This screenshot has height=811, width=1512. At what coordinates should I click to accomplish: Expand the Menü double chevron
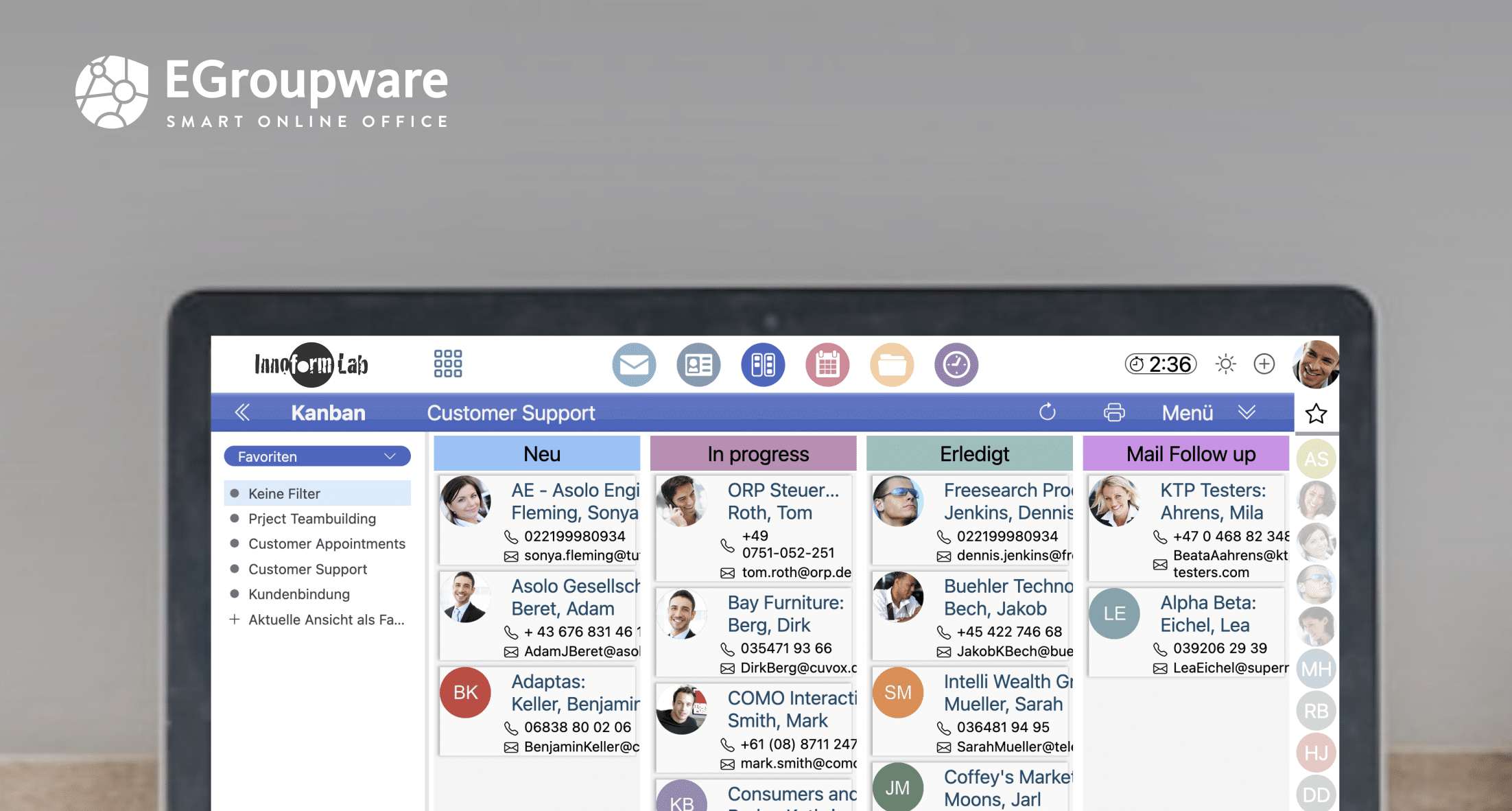1247,412
